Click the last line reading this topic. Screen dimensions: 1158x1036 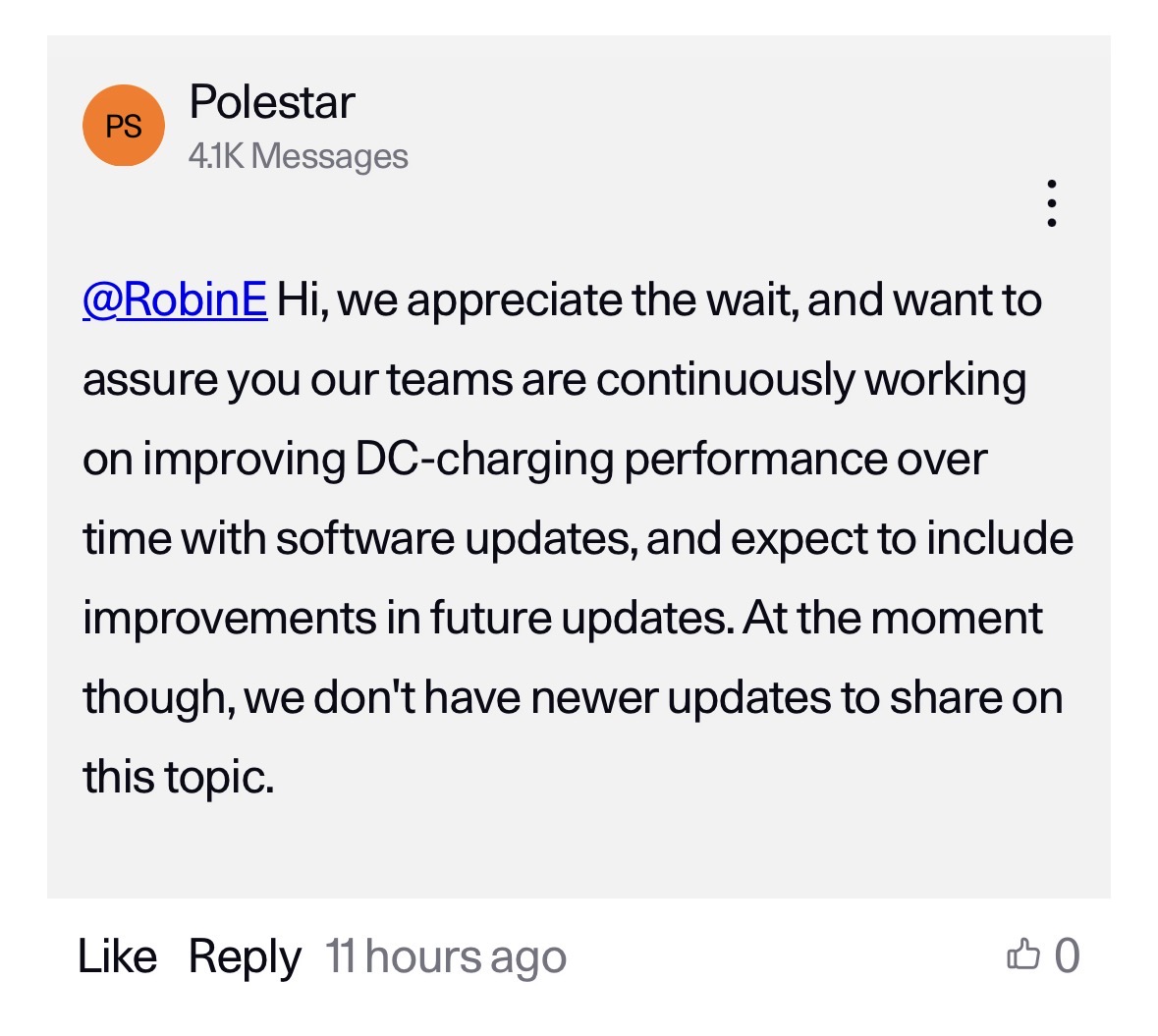click(x=178, y=777)
